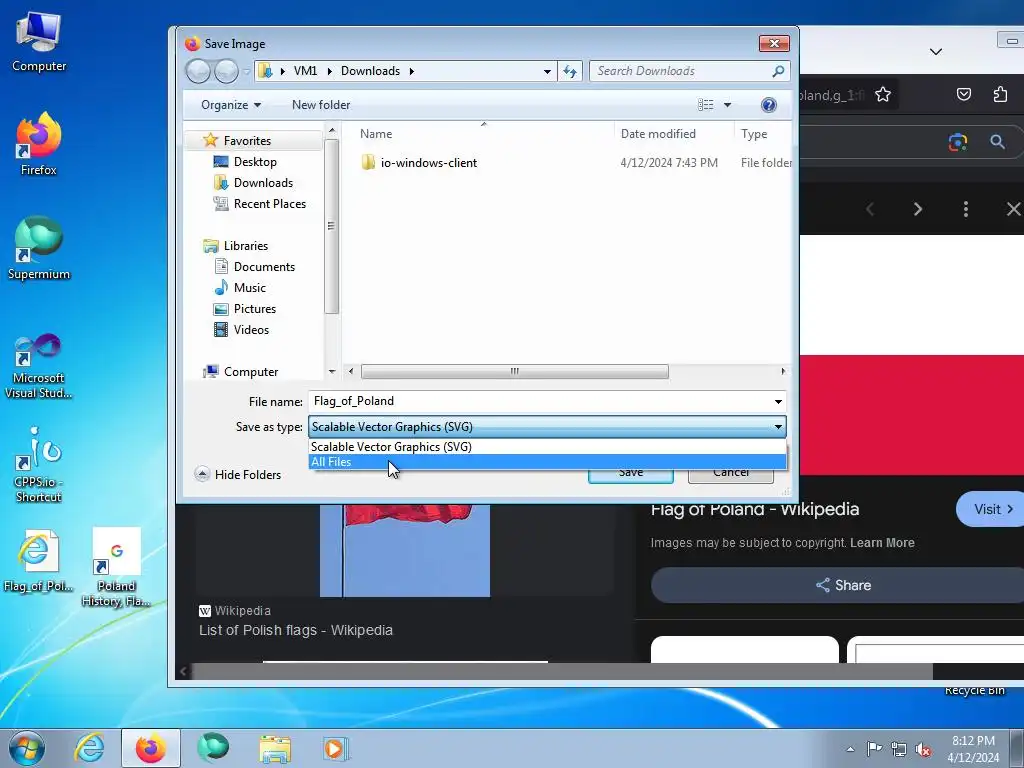Image resolution: width=1024 pixels, height=768 pixels.
Task: Click the change view icon
Action: point(705,104)
